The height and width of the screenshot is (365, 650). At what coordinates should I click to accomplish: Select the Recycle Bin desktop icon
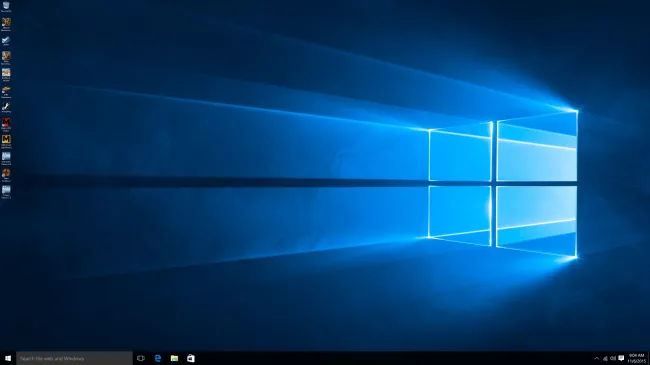point(6,6)
